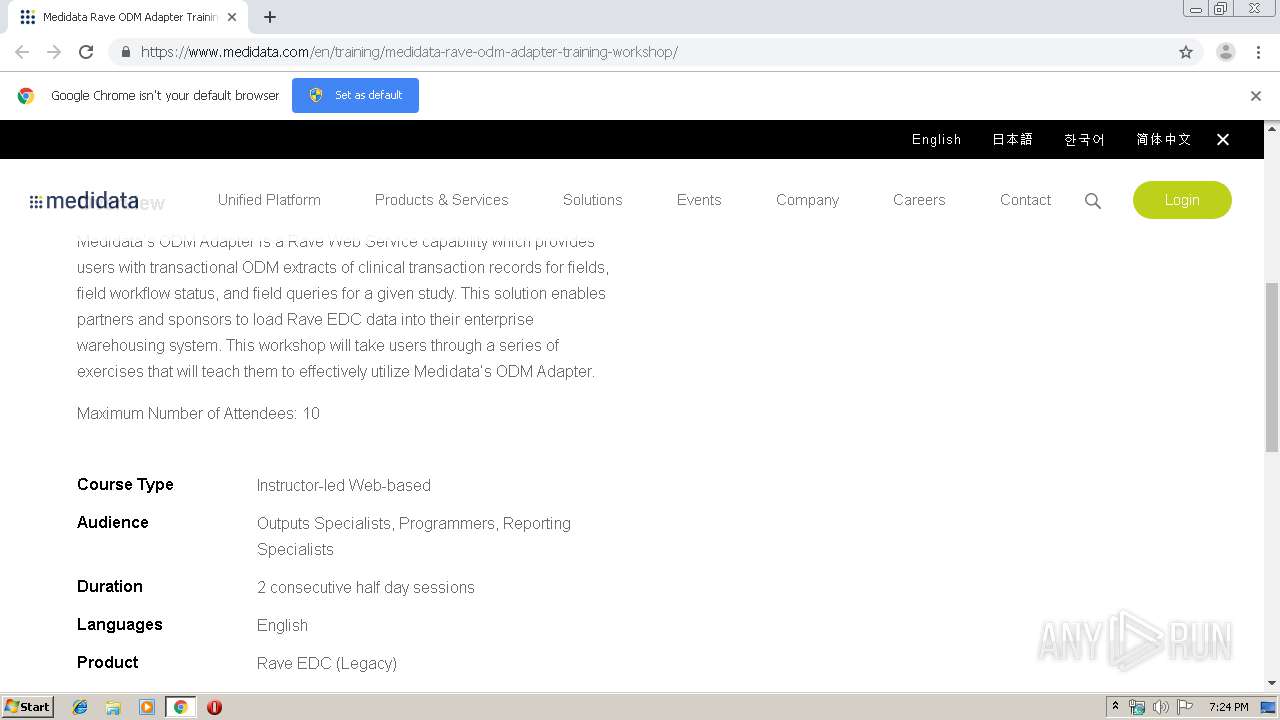Viewport: 1280px width, 720px height.
Task: Click 2 consecutive half day sessions text
Action: pyautogui.click(x=366, y=587)
